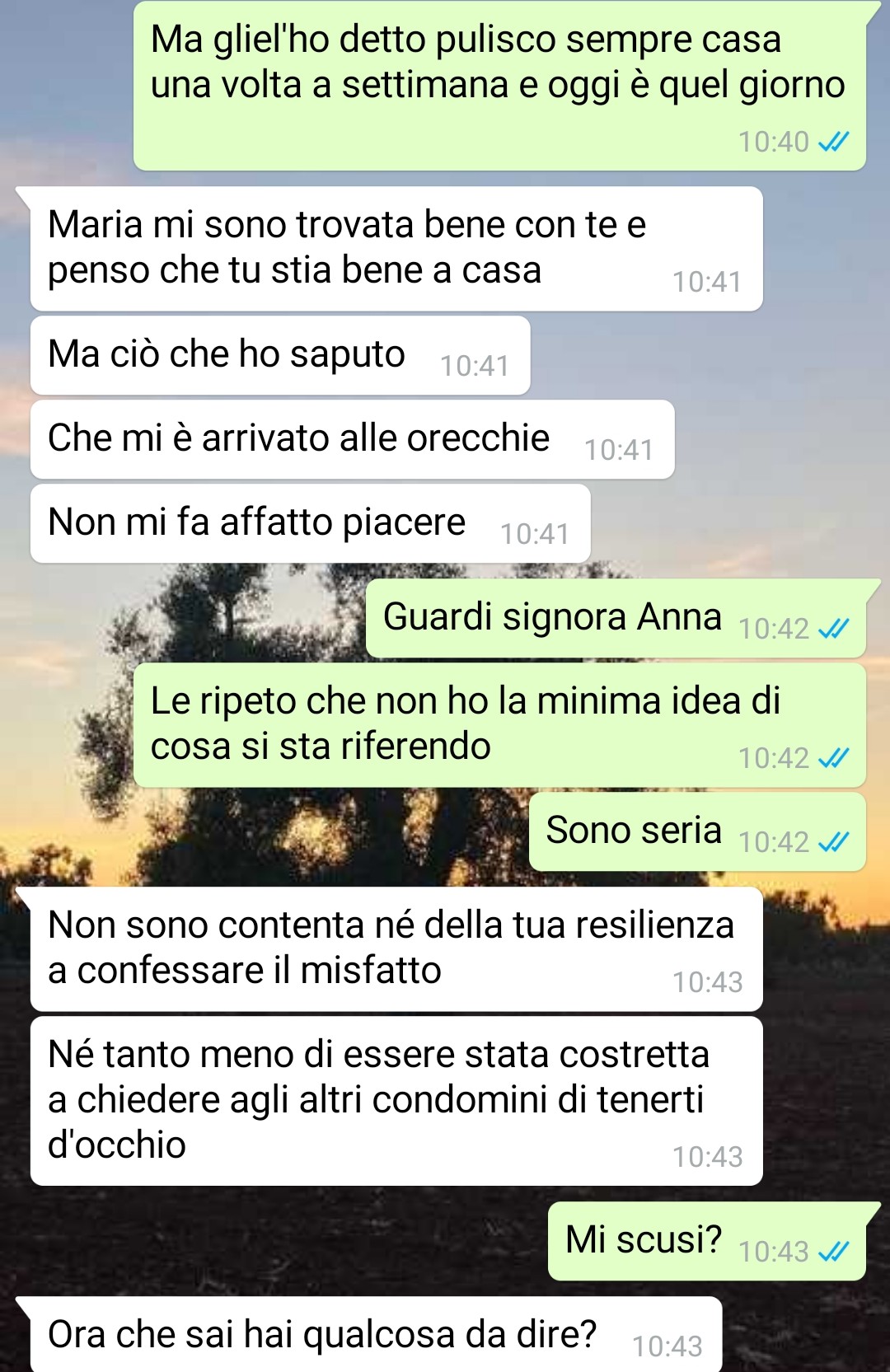Tap the 'Sono seria' message bubble
Image resolution: width=890 pixels, height=1372 pixels.
coord(697,831)
